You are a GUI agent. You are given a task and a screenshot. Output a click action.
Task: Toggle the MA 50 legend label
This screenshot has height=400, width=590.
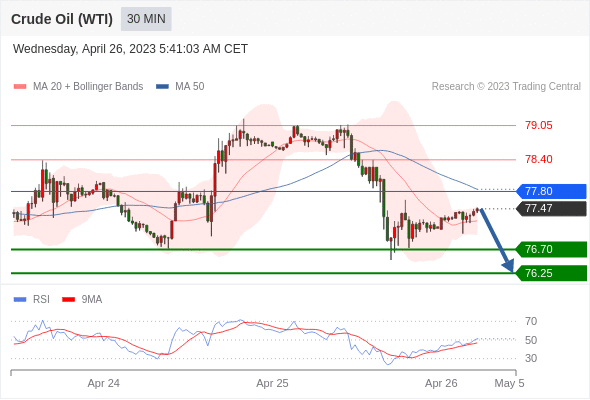pos(190,87)
